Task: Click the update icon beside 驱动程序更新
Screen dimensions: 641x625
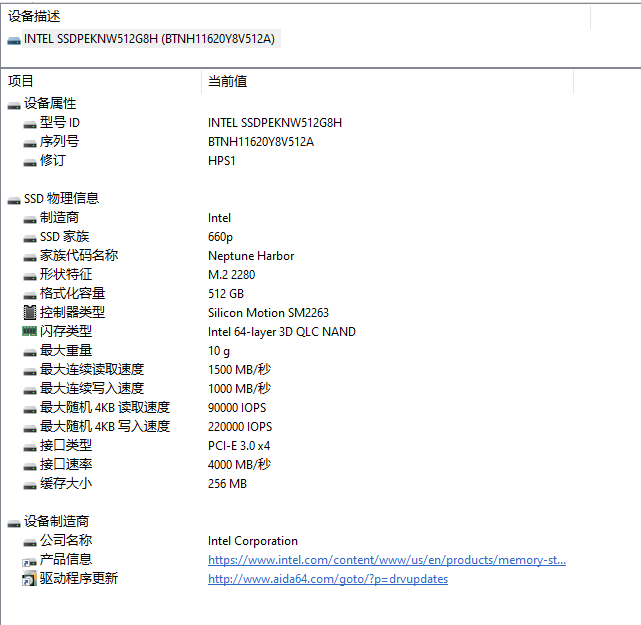Action: point(29,579)
